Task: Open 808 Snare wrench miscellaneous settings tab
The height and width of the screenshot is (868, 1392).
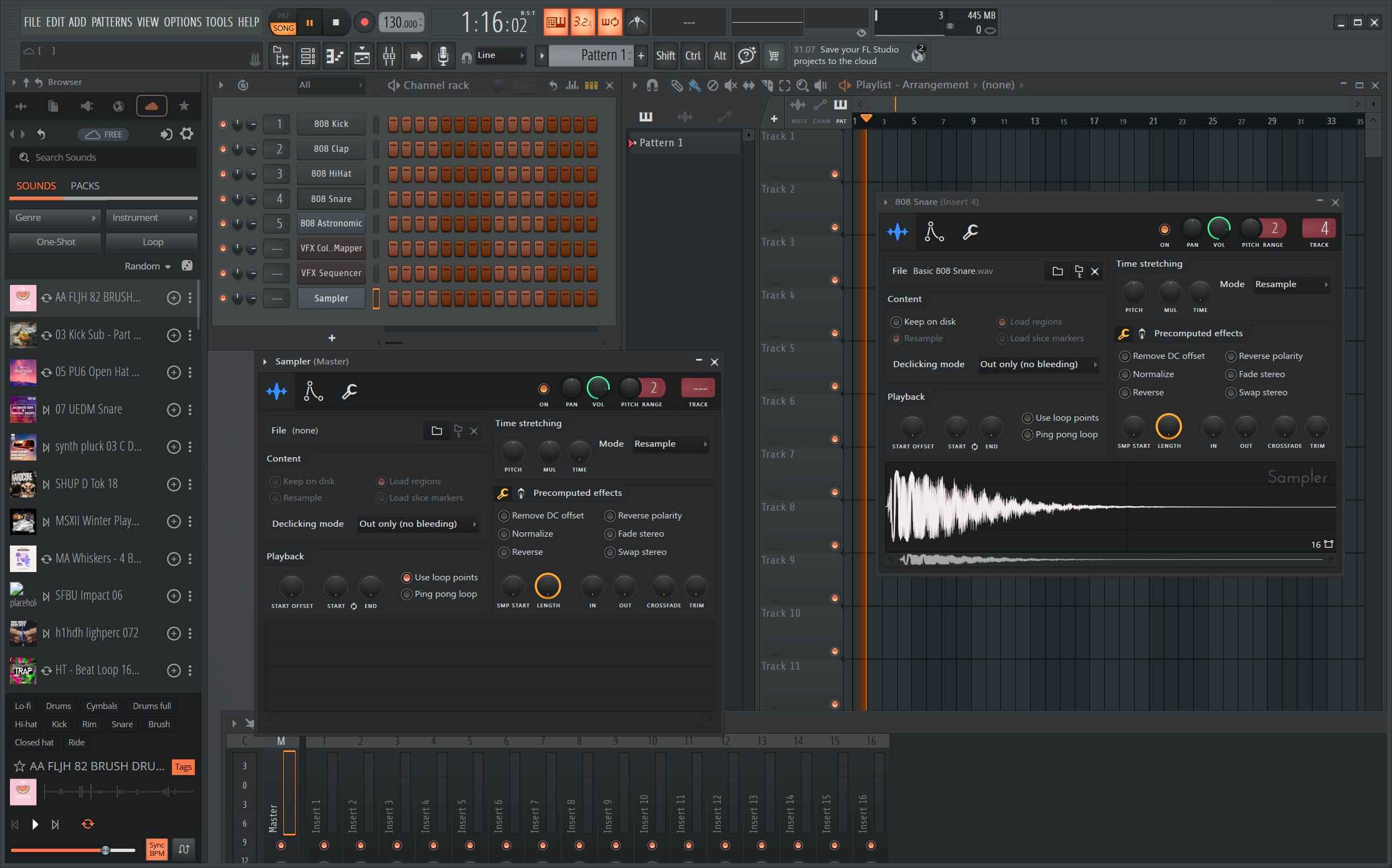Action: pos(970,231)
